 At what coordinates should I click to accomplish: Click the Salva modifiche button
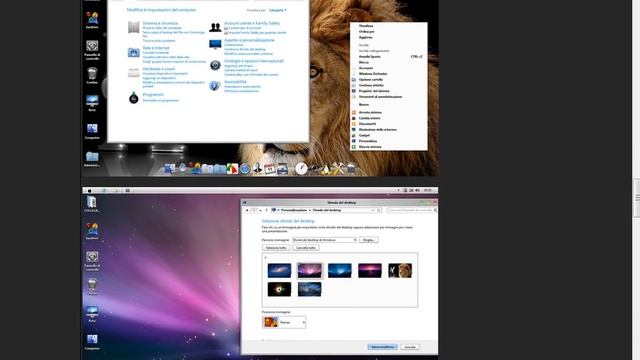coord(382,347)
